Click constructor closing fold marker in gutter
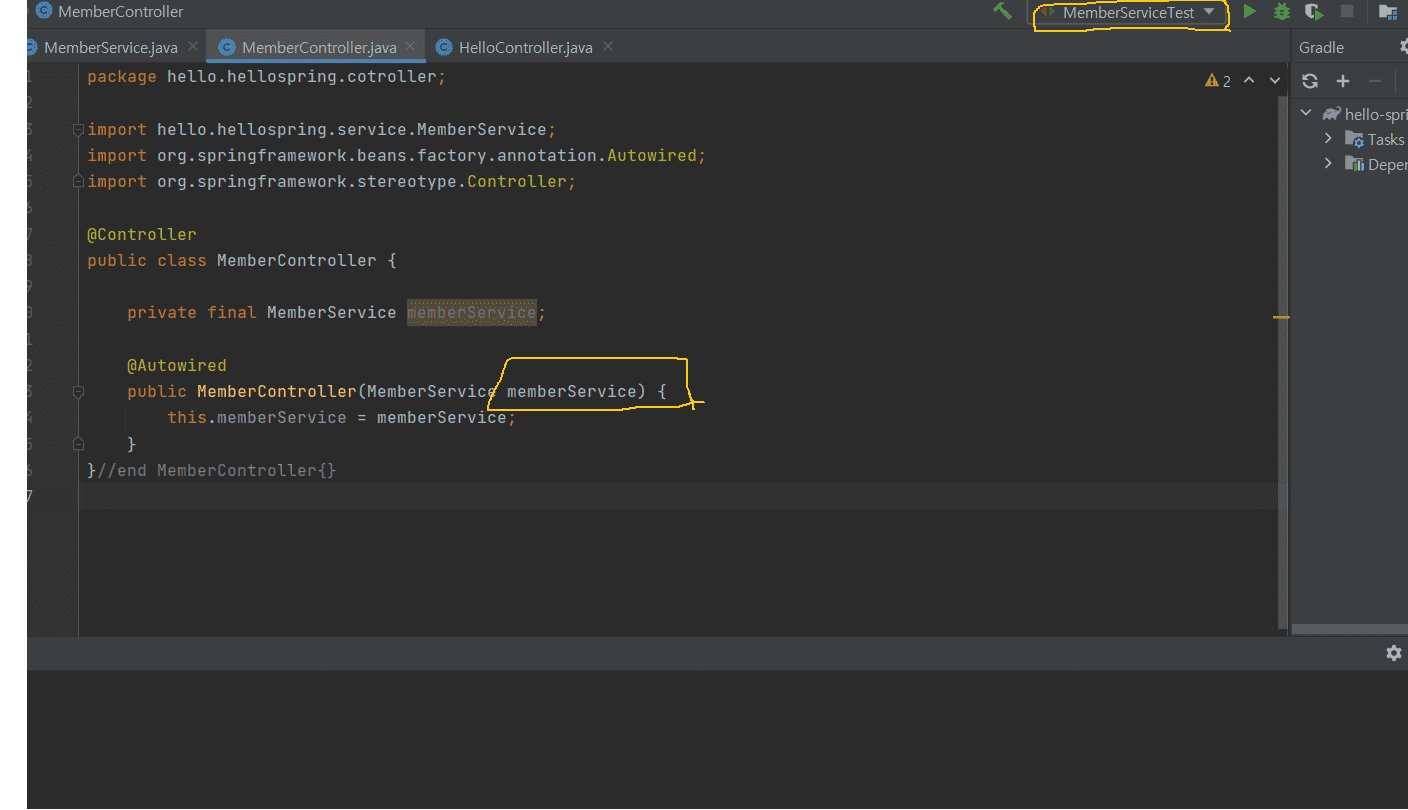Screen dimensions: 1408x810 tap(78, 444)
